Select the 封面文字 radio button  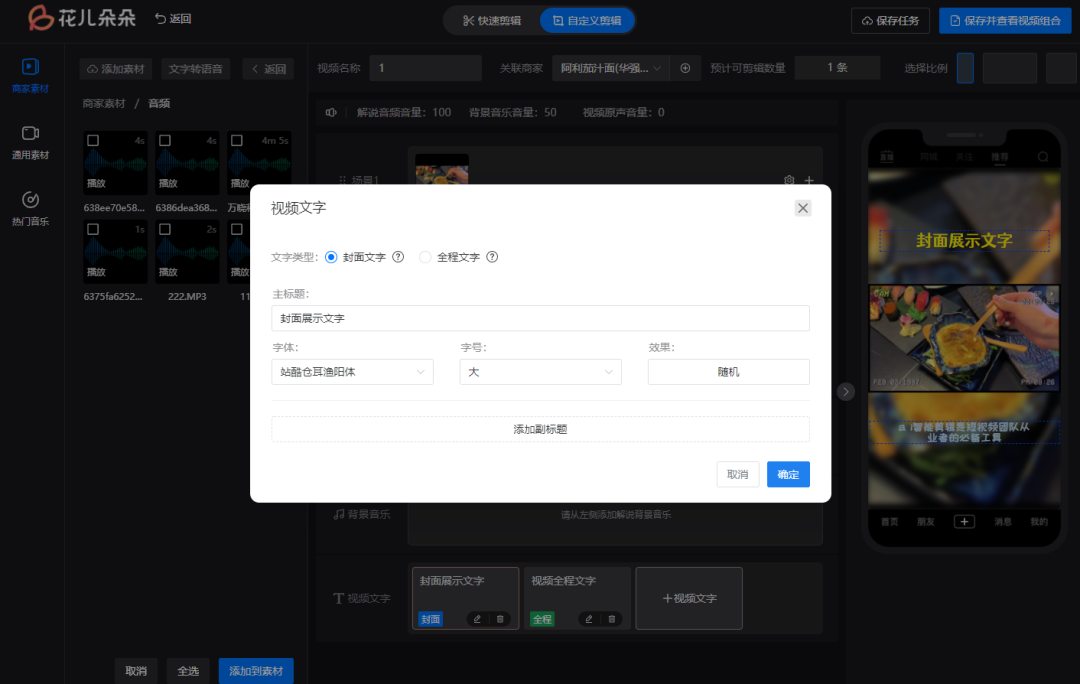(x=330, y=257)
